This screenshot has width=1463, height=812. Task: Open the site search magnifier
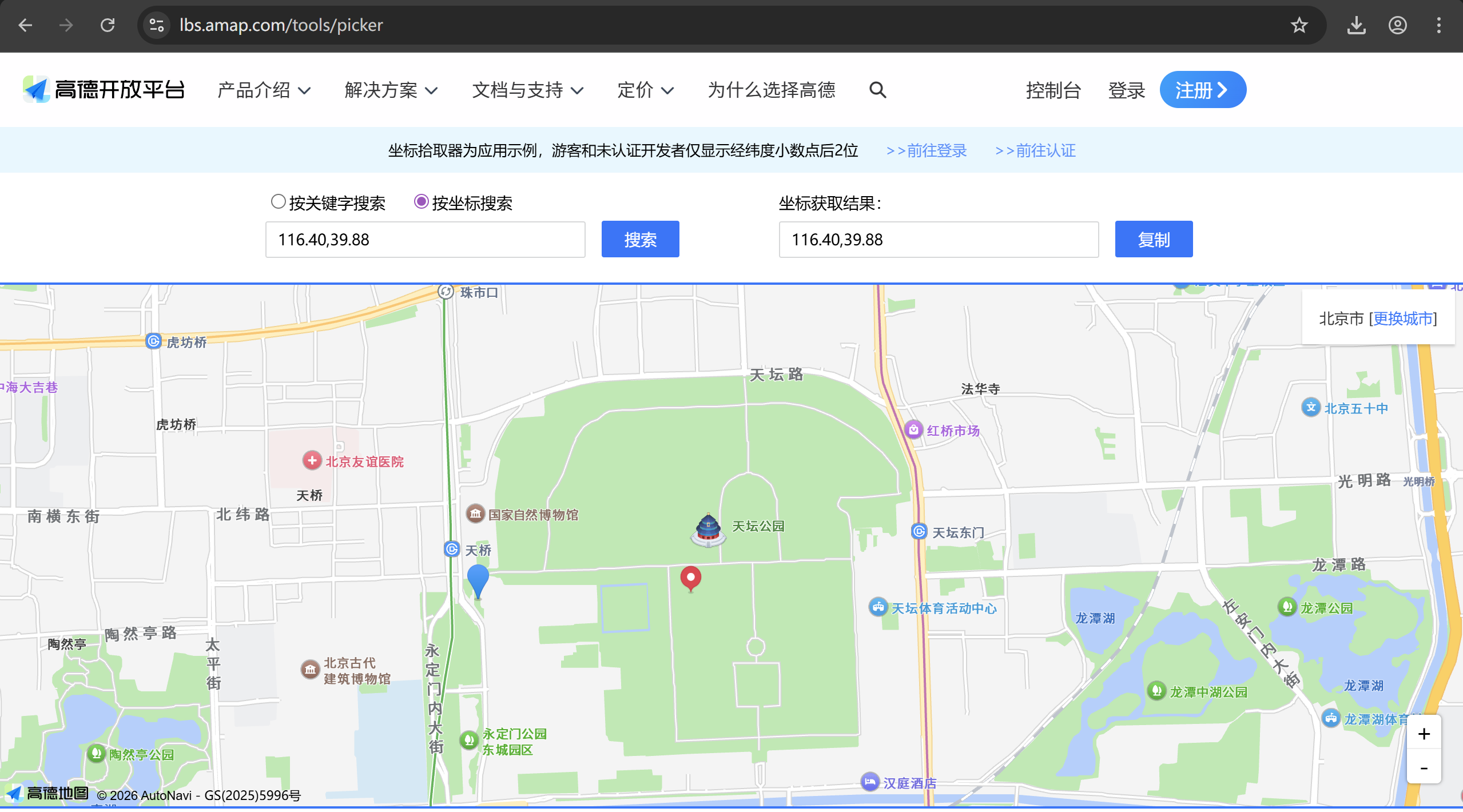(x=878, y=90)
